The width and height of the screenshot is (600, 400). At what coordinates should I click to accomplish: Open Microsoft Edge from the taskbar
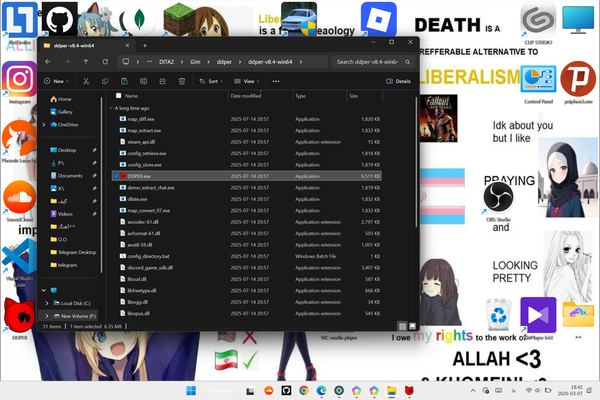pyautogui.click(x=321, y=390)
